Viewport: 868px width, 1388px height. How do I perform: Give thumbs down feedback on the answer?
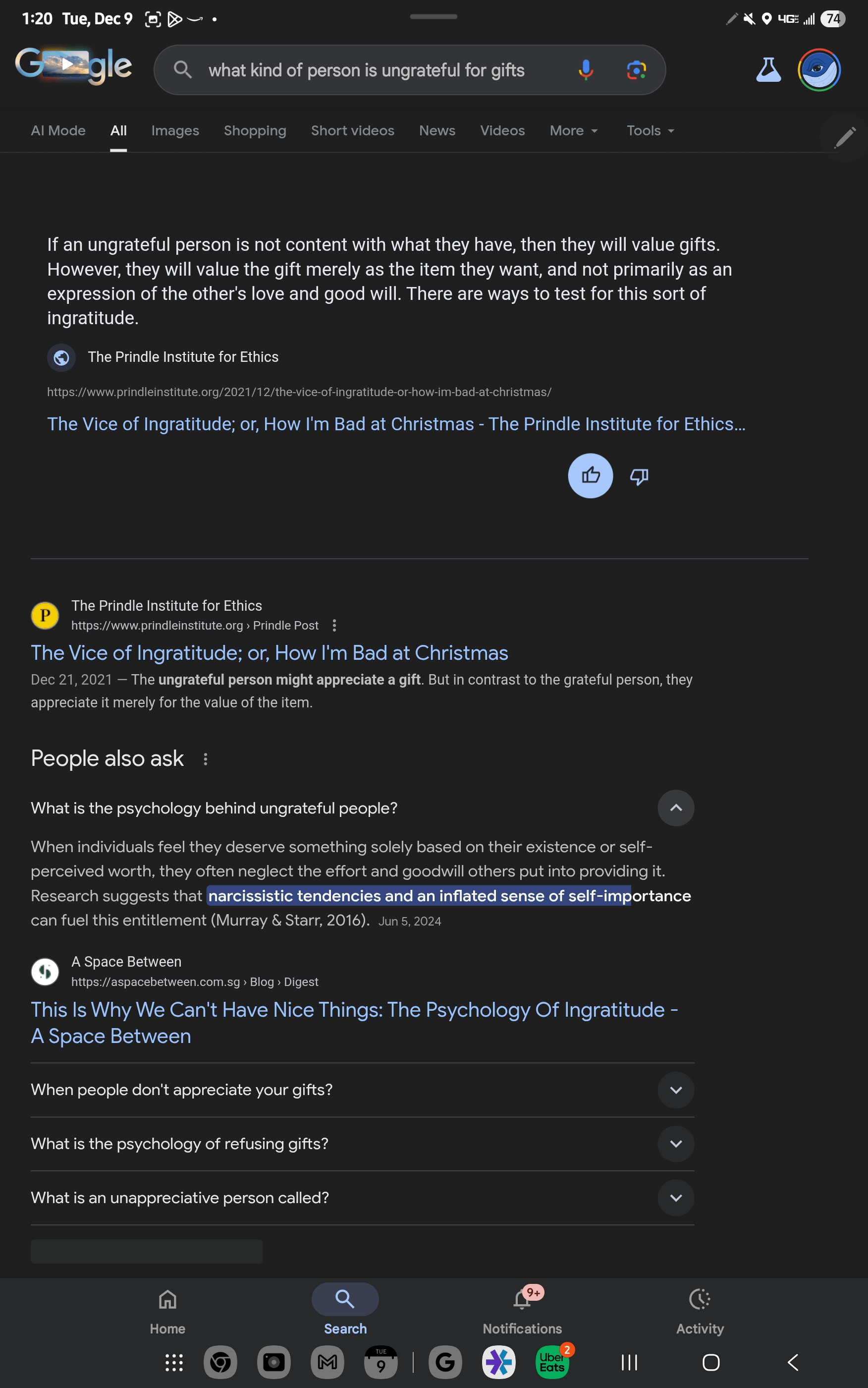tap(639, 476)
